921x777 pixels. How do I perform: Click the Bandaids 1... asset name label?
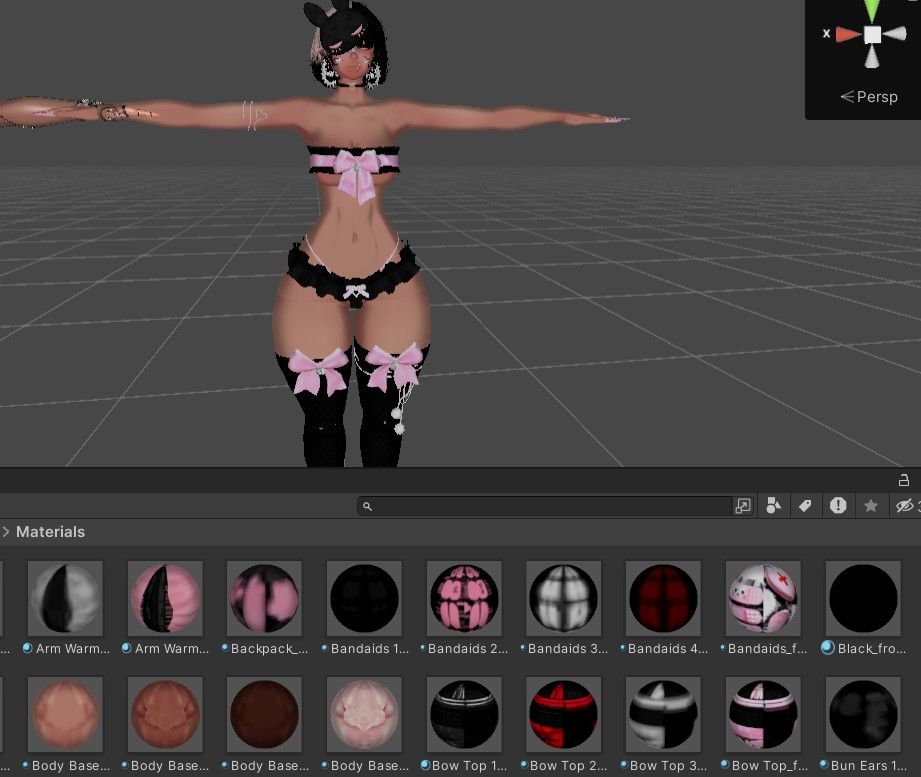click(x=369, y=648)
